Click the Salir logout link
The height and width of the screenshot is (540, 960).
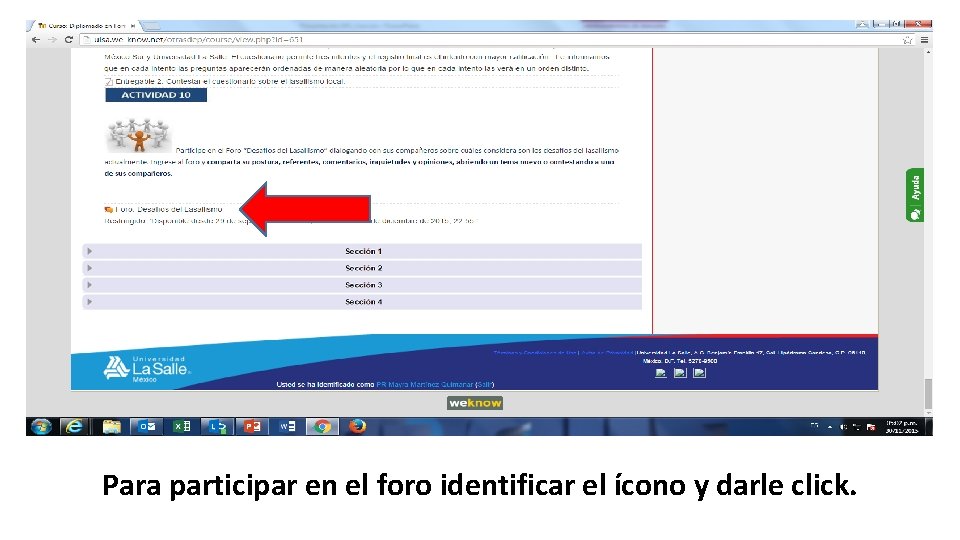point(484,384)
